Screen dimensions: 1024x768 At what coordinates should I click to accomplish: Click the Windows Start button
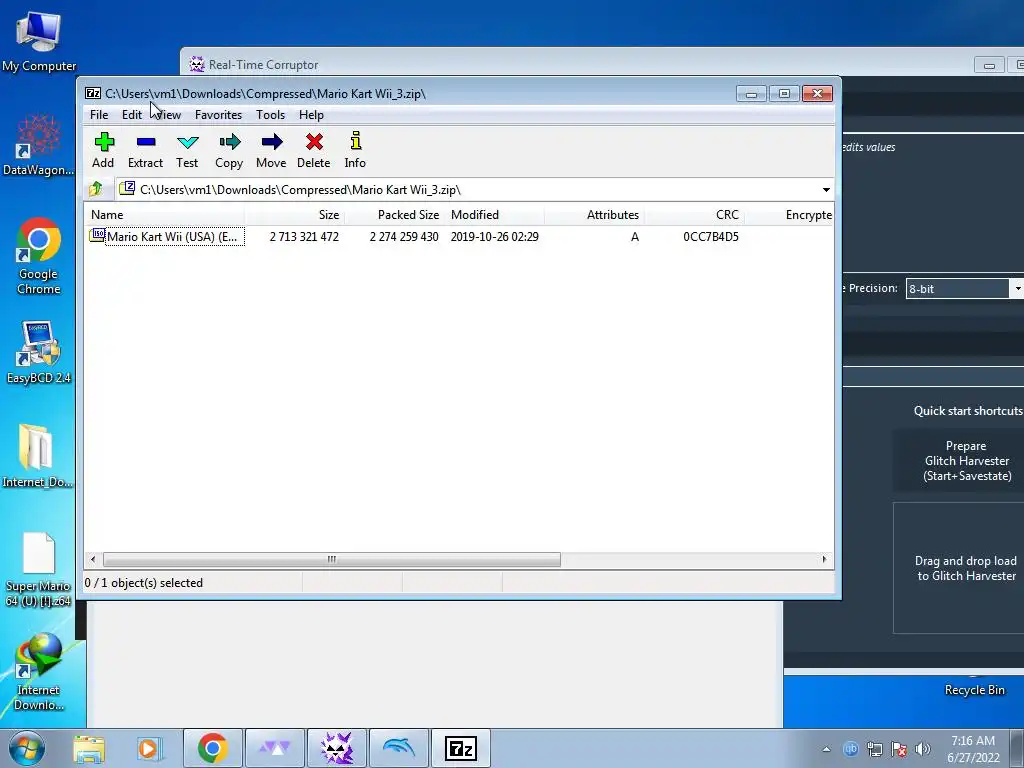pos(27,748)
